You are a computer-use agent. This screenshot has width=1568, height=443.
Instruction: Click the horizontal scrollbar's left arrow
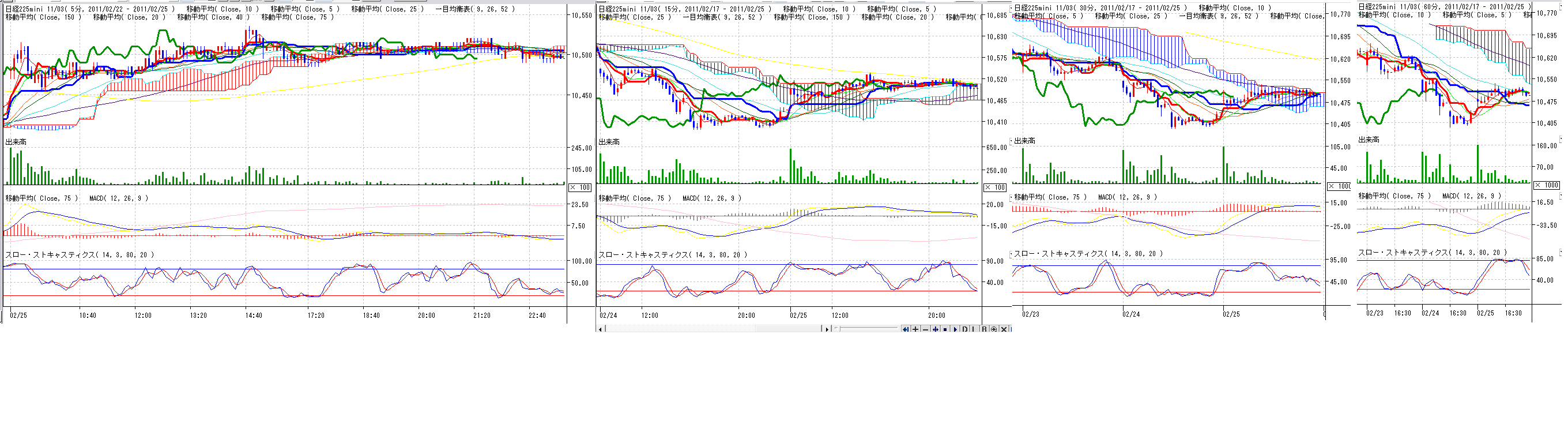pyautogui.click(x=601, y=330)
